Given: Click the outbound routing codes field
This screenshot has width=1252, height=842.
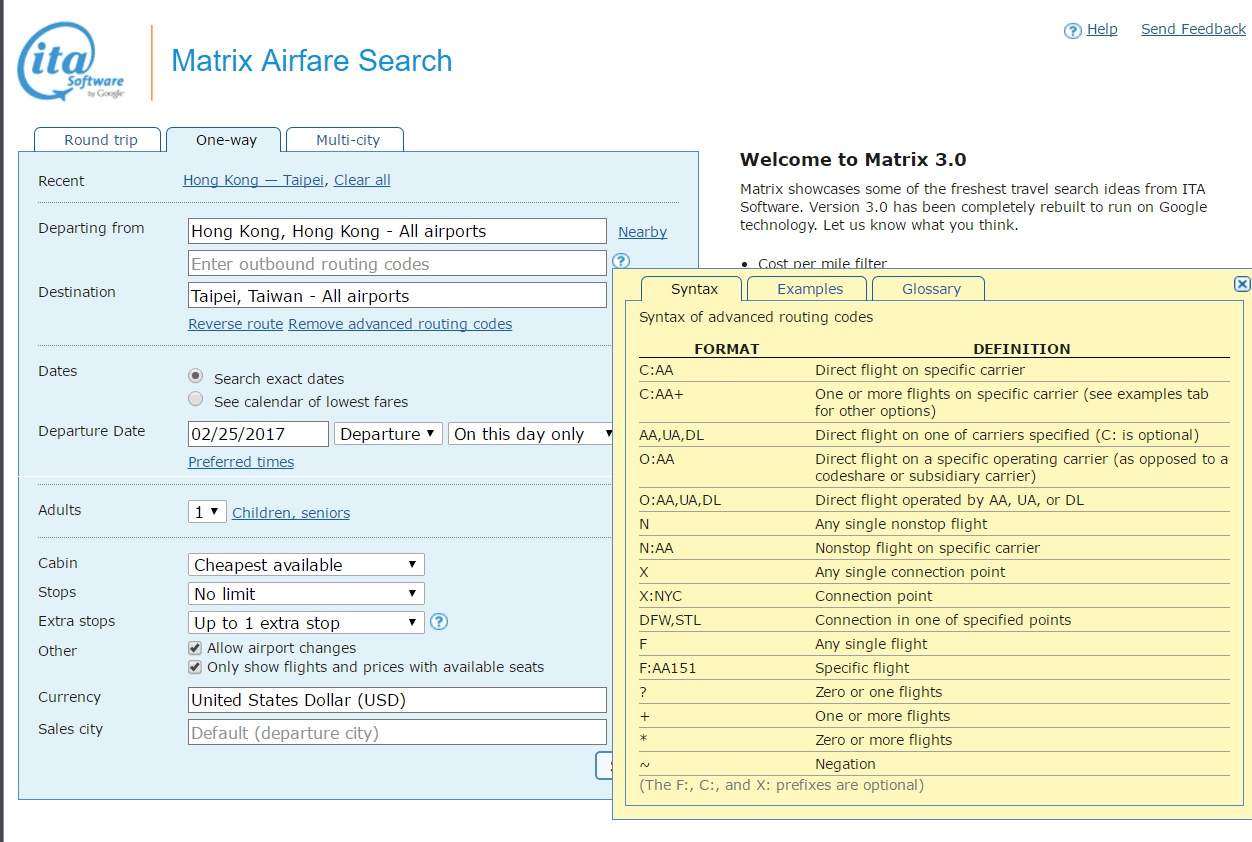Looking at the screenshot, I should click(x=397, y=264).
